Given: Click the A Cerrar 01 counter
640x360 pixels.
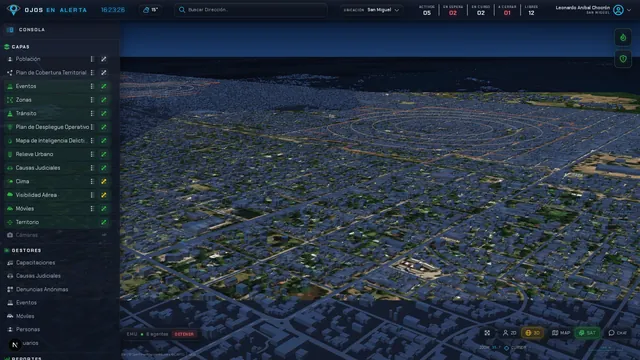Looking at the screenshot, I should (507, 10).
